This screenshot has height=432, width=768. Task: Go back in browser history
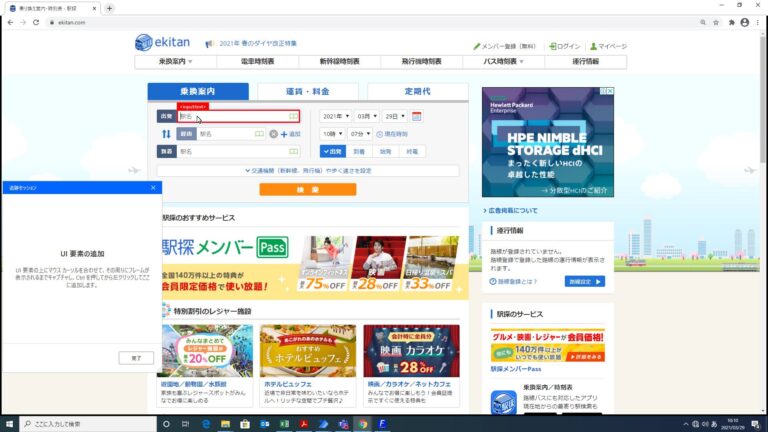coord(10,23)
